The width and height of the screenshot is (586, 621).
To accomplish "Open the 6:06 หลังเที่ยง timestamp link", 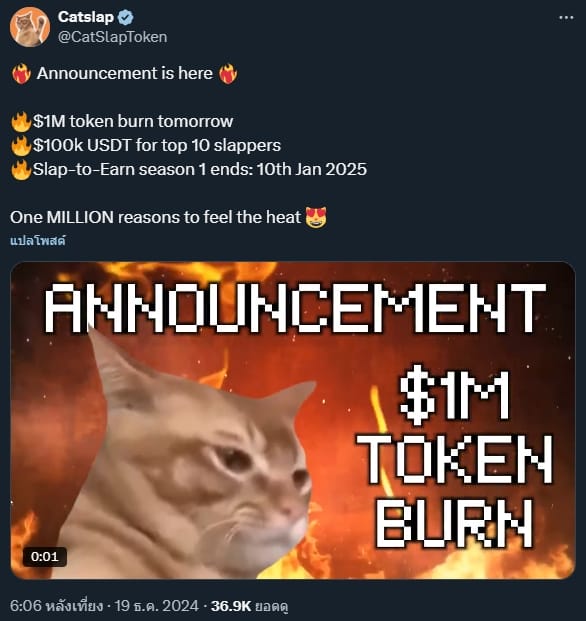I will tap(56, 606).
